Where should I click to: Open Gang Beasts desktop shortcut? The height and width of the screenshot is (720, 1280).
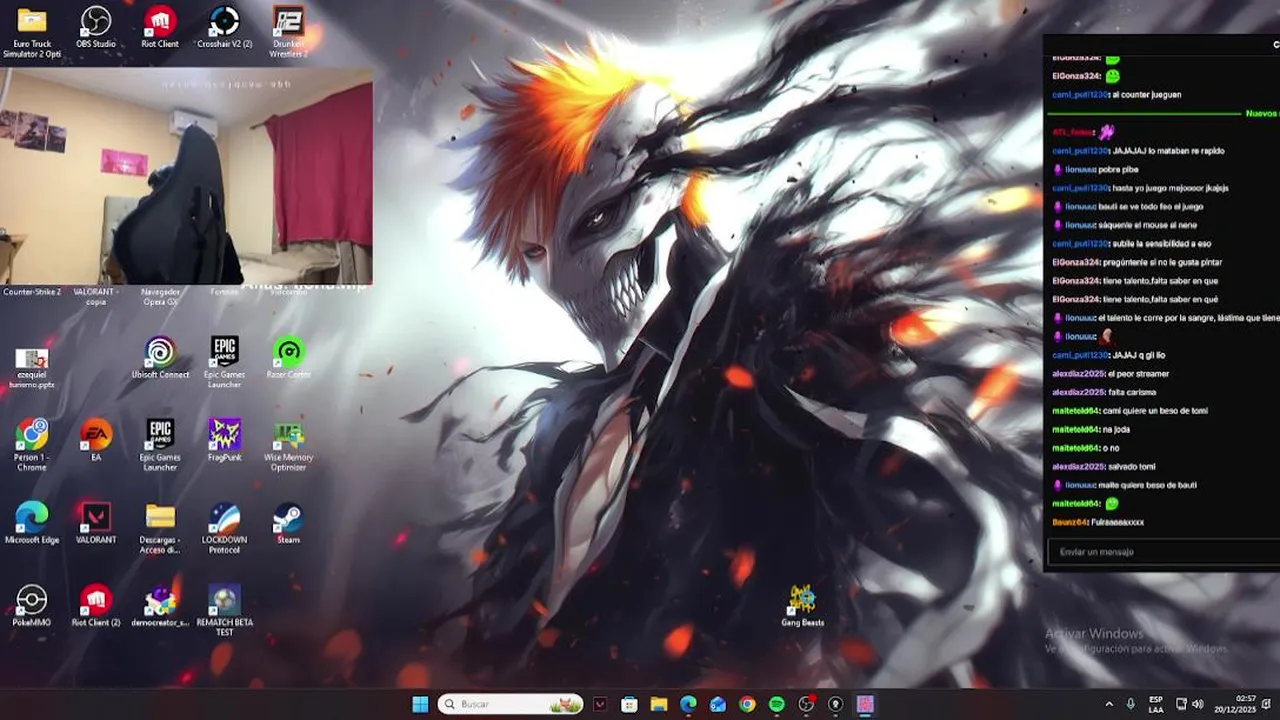pyautogui.click(x=802, y=606)
